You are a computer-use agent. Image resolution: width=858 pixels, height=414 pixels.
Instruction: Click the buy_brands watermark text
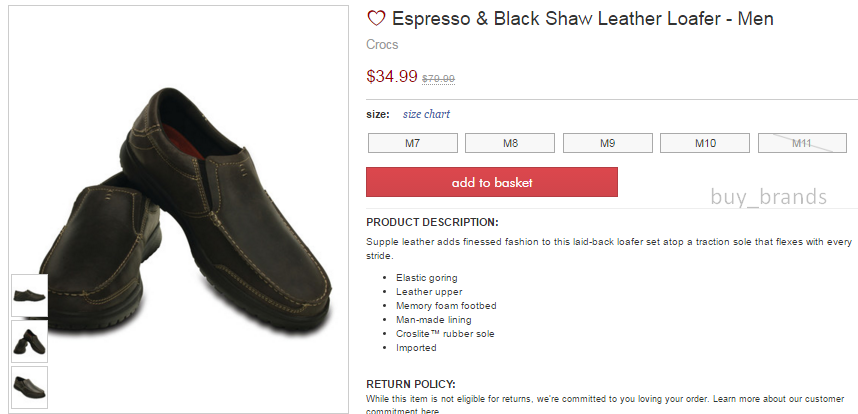(x=769, y=196)
